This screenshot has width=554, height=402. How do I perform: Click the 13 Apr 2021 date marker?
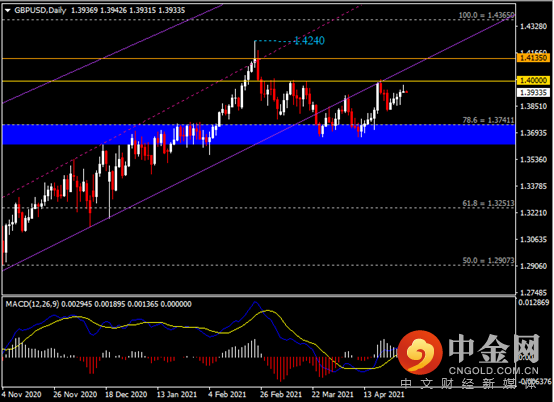pyautogui.click(x=384, y=394)
